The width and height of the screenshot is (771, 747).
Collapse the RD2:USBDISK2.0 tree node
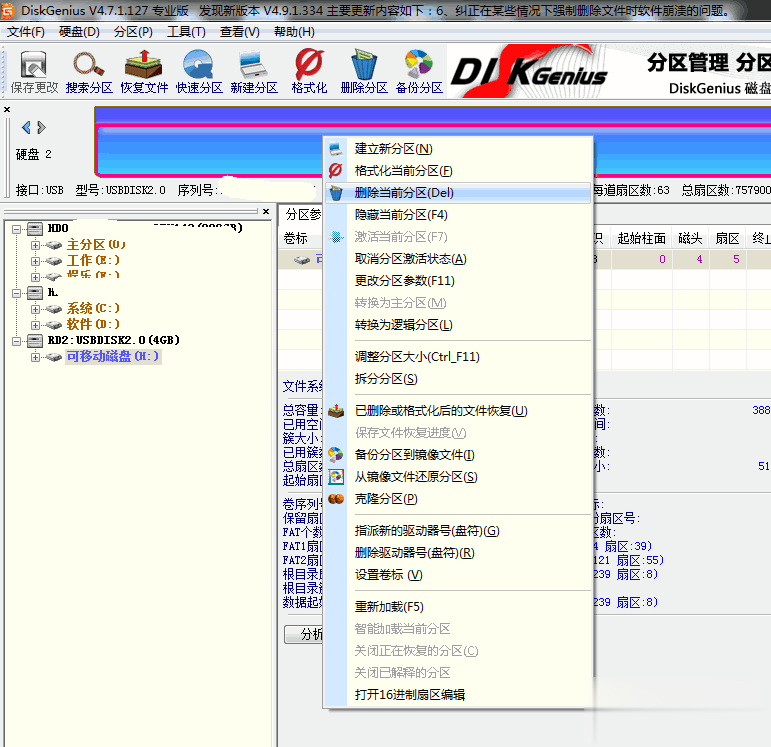(x=17, y=341)
